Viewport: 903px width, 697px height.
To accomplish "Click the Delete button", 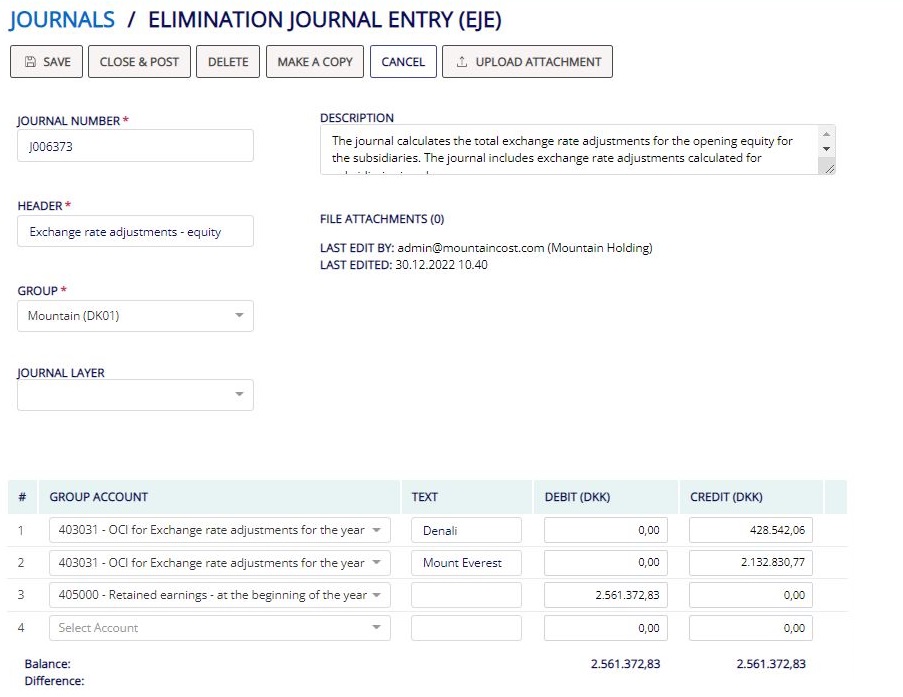I will tap(228, 62).
